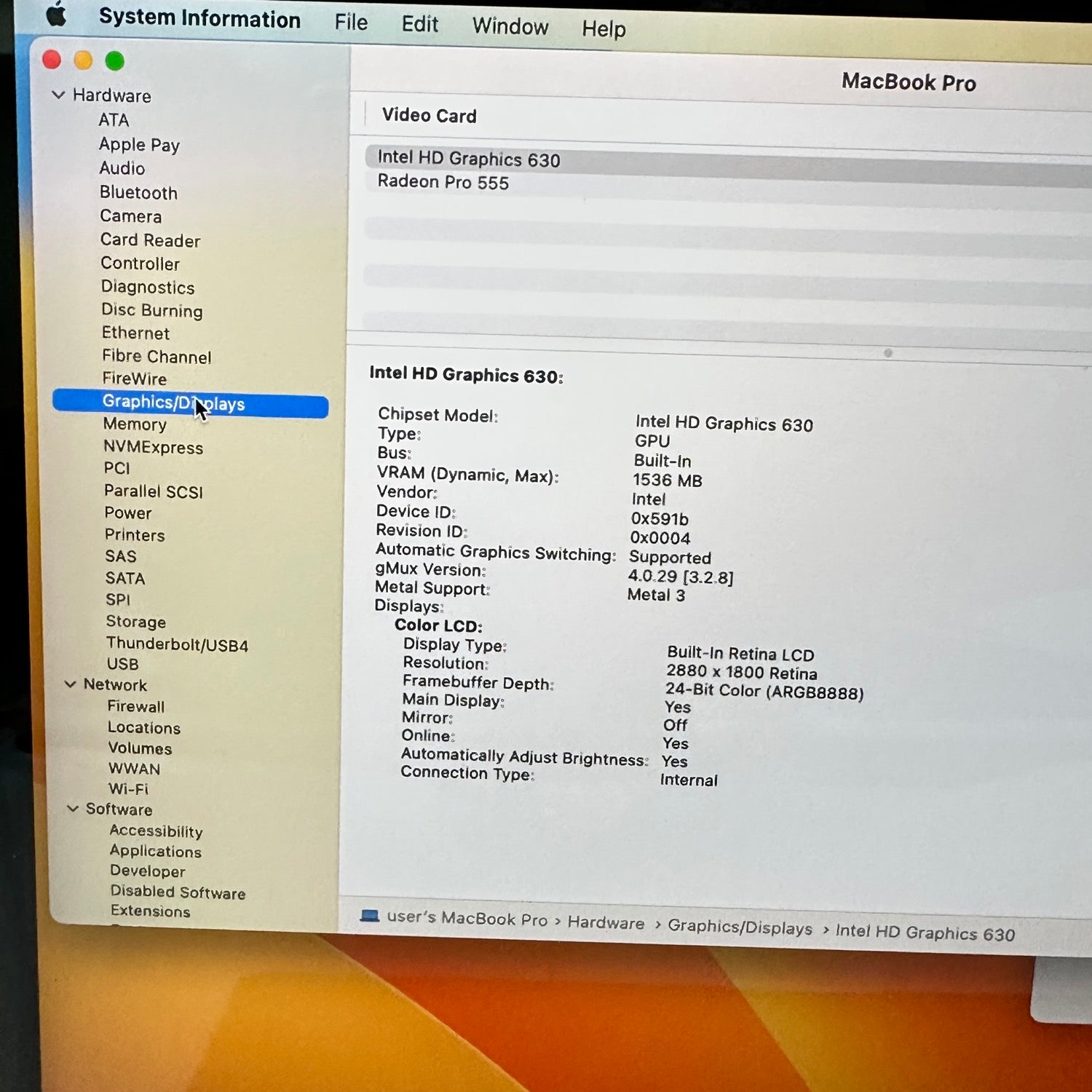1092x1092 pixels.
Task: Select Storage in the sidebar
Action: [x=136, y=622]
